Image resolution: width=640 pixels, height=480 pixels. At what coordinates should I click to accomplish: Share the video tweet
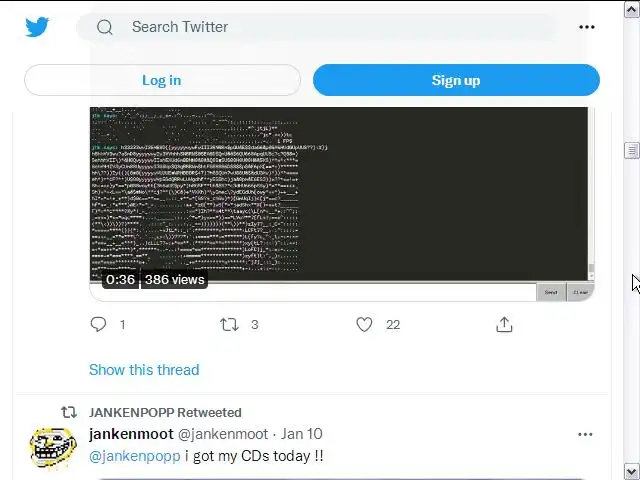pyautogui.click(x=504, y=324)
